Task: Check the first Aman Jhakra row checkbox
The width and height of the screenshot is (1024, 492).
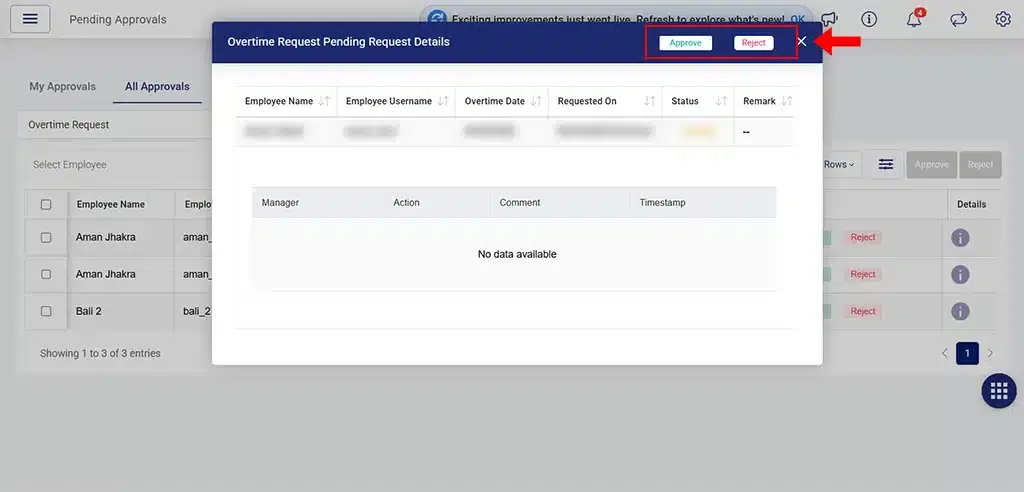Action: 46,238
